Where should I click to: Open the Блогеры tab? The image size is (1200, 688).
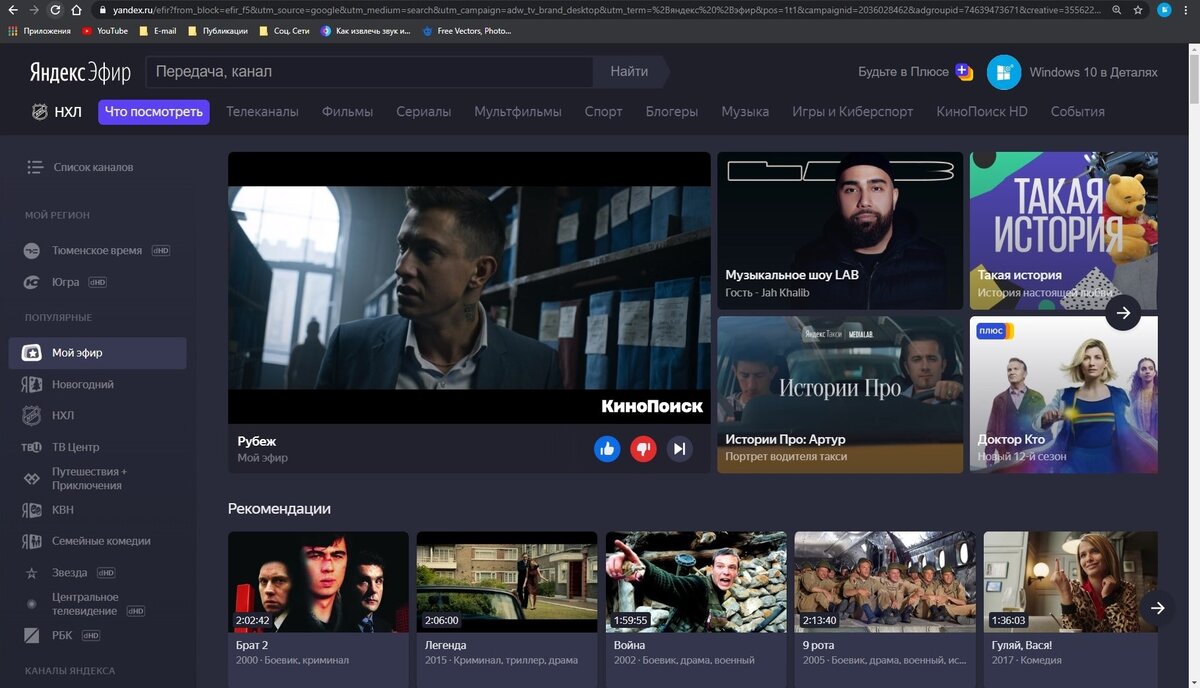(x=672, y=112)
